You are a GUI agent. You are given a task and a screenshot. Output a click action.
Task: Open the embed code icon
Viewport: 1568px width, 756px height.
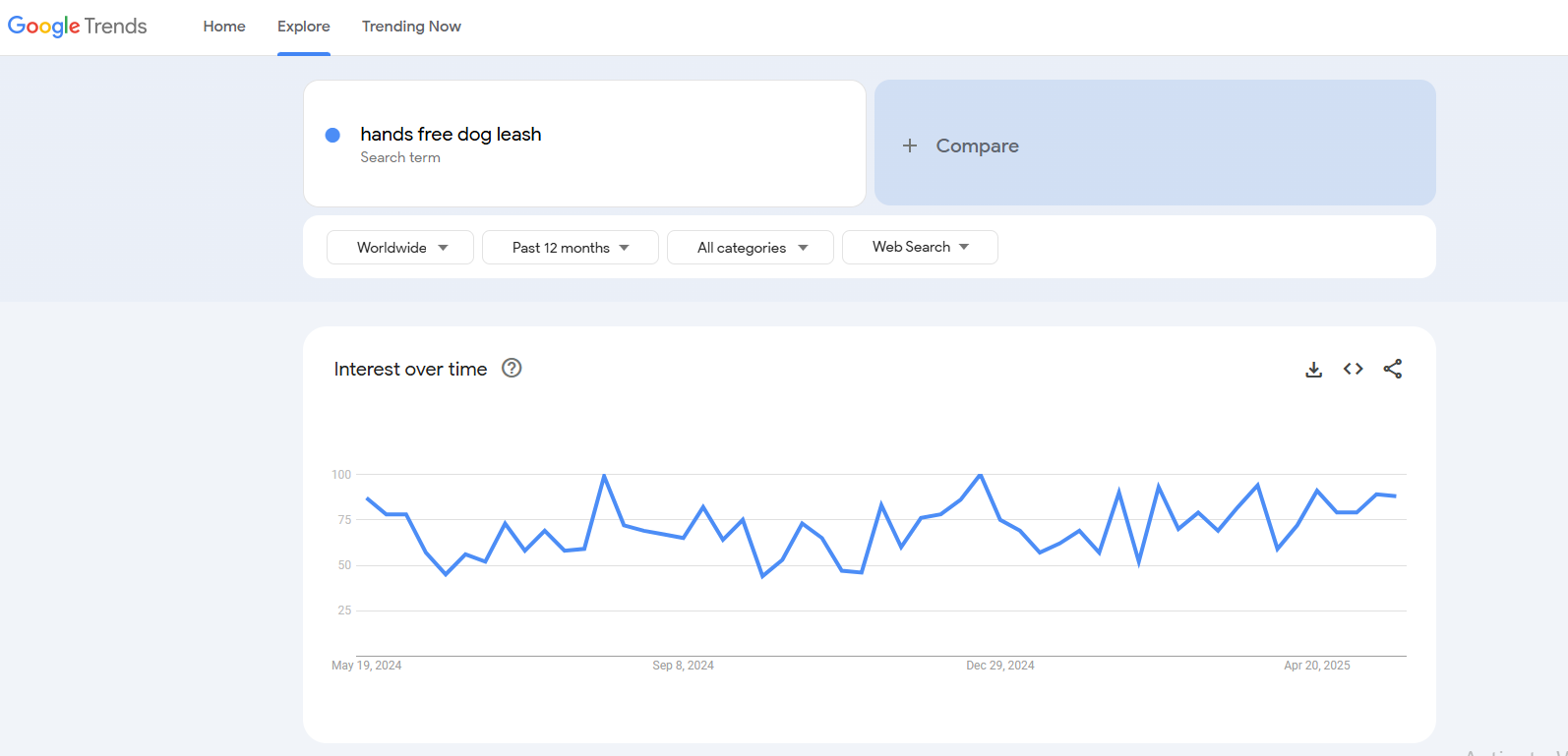[1353, 369]
